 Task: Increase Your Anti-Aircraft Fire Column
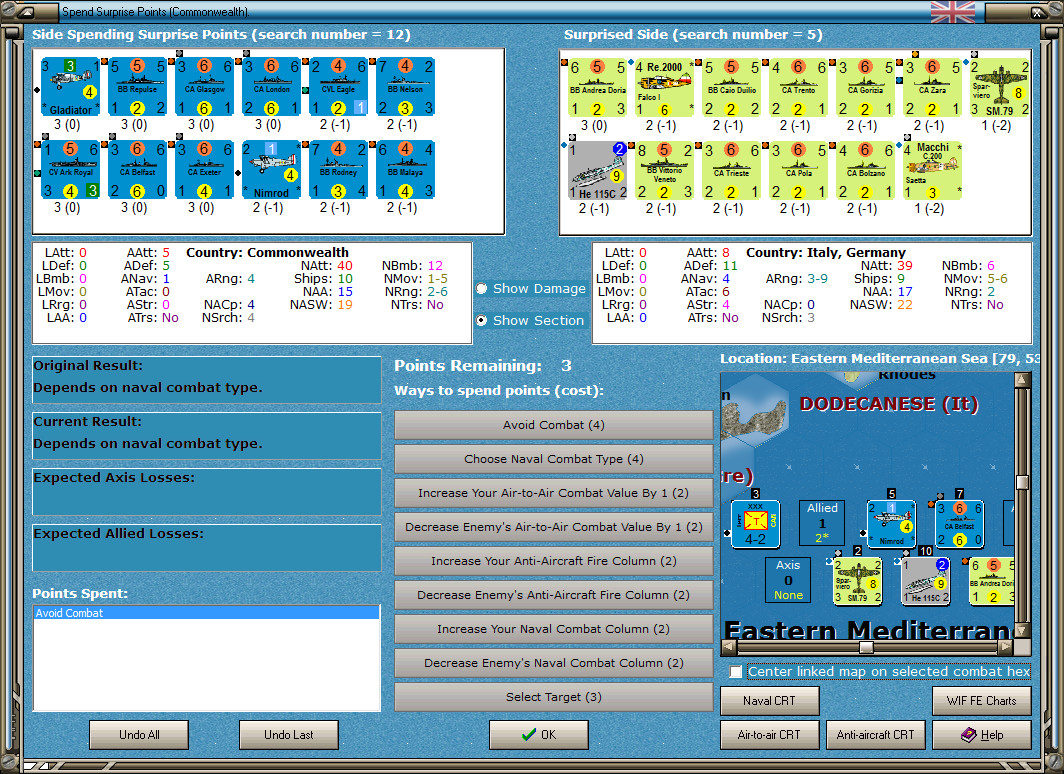(x=554, y=561)
